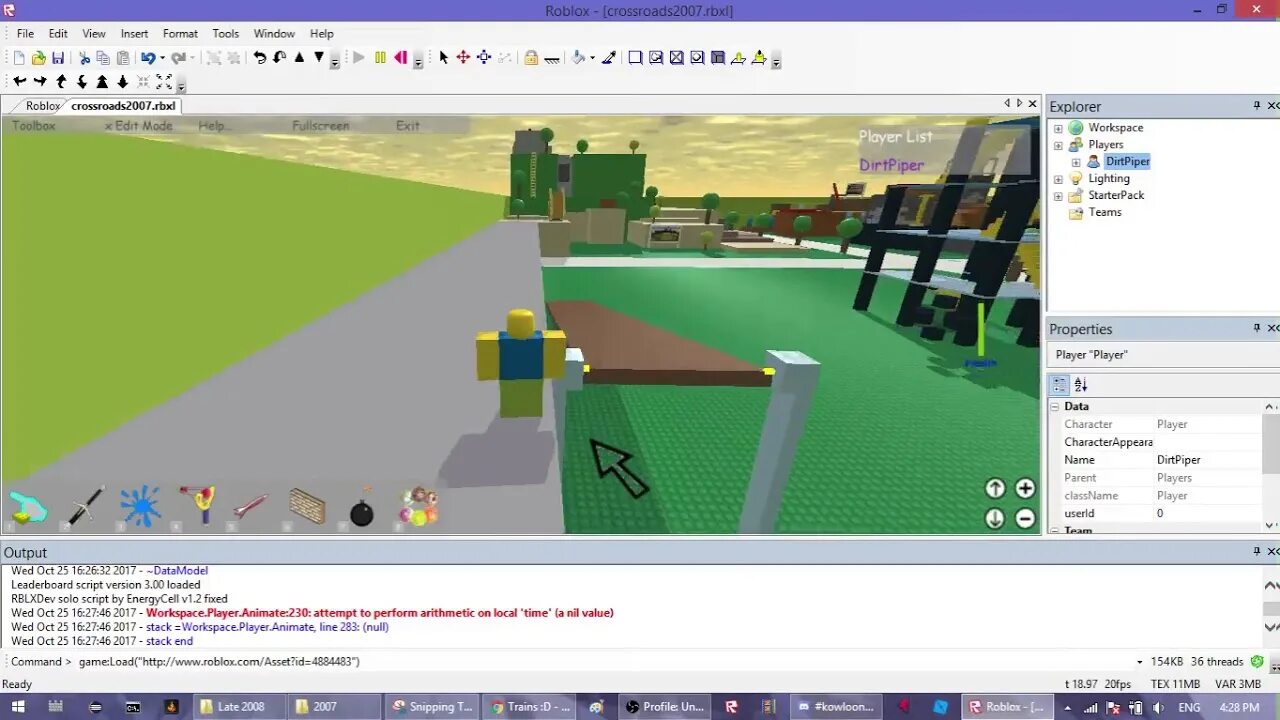Screen dimensions: 1280x720
Task: Open the Edit menu
Action: click(58, 33)
